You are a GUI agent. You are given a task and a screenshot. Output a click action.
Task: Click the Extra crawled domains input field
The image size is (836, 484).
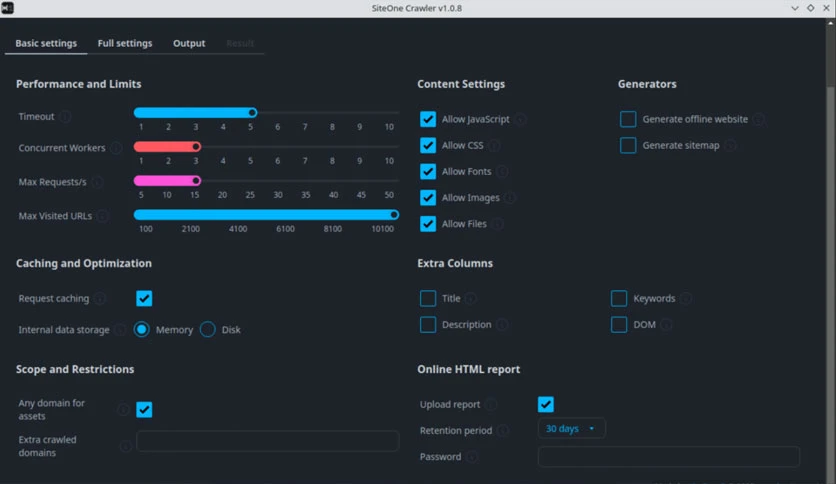pyautogui.click(x=268, y=441)
